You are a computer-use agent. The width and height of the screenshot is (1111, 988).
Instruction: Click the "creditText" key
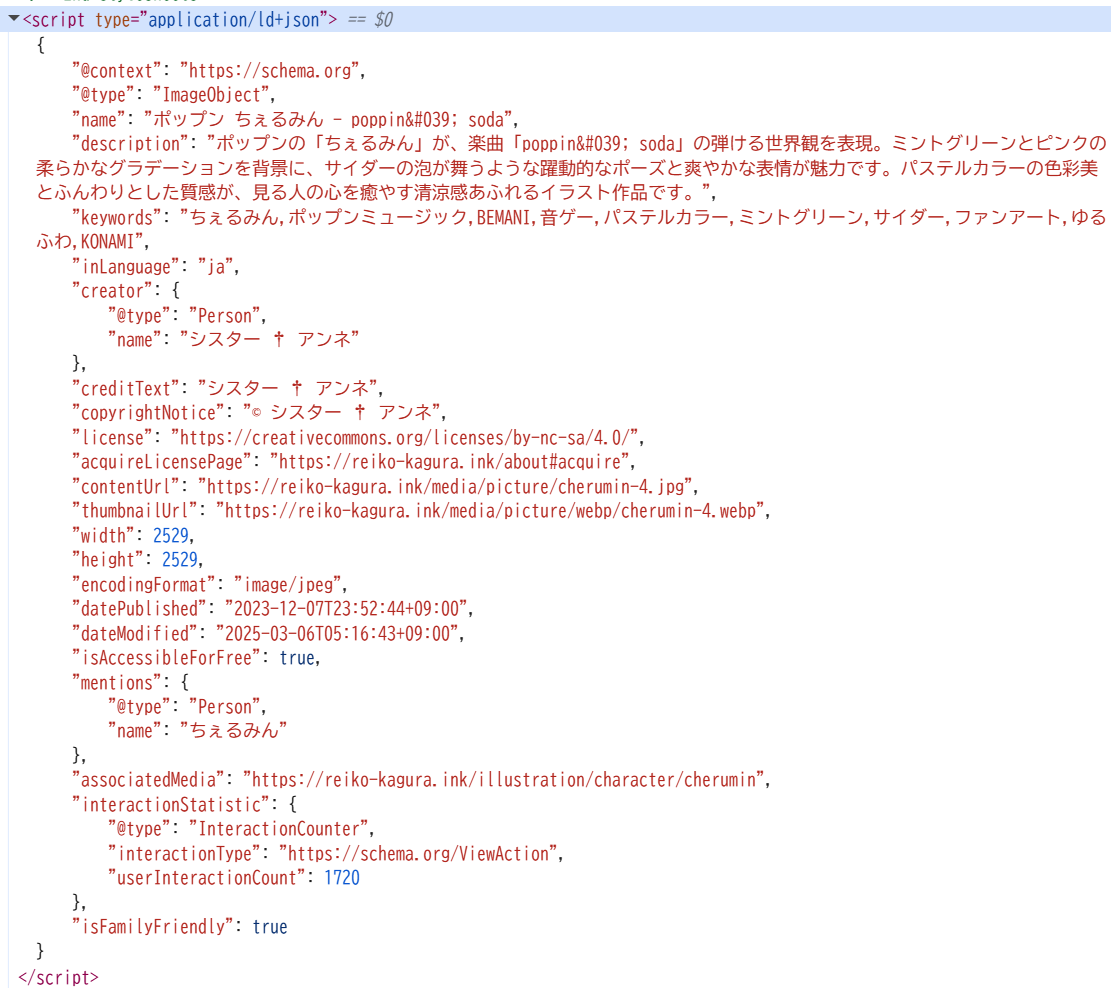125,388
